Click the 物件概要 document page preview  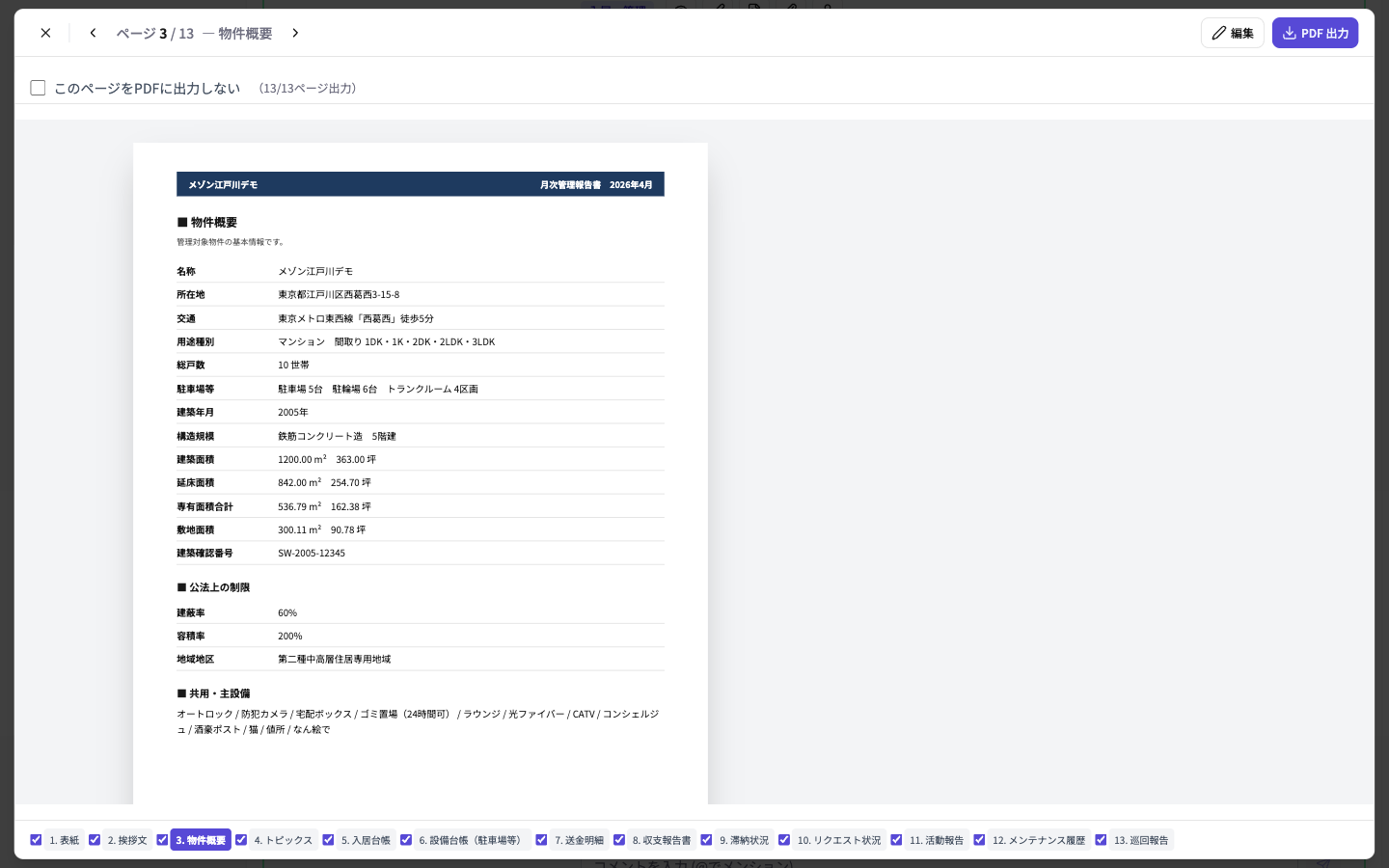[x=421, y=474]
